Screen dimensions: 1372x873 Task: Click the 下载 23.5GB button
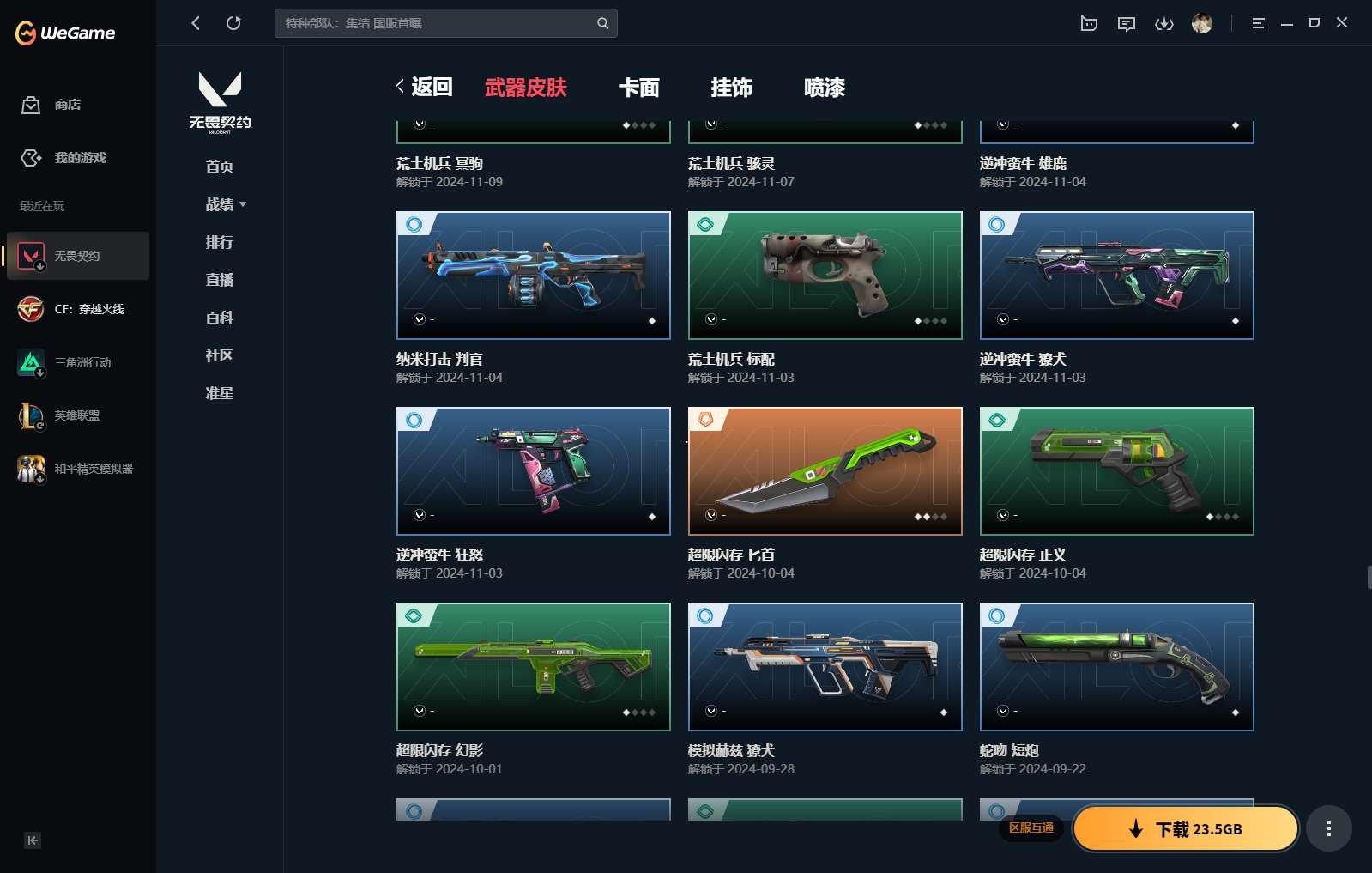pos(1186,828)
